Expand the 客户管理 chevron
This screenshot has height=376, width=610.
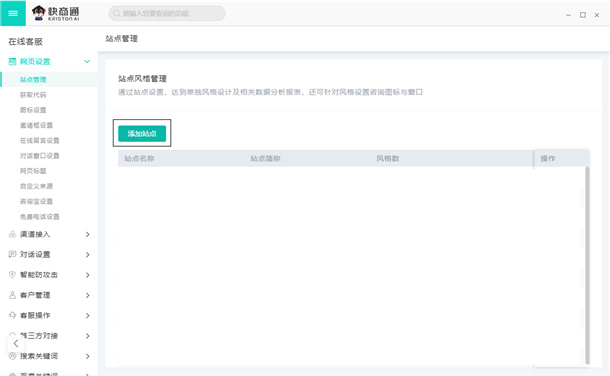coord(88,295)
